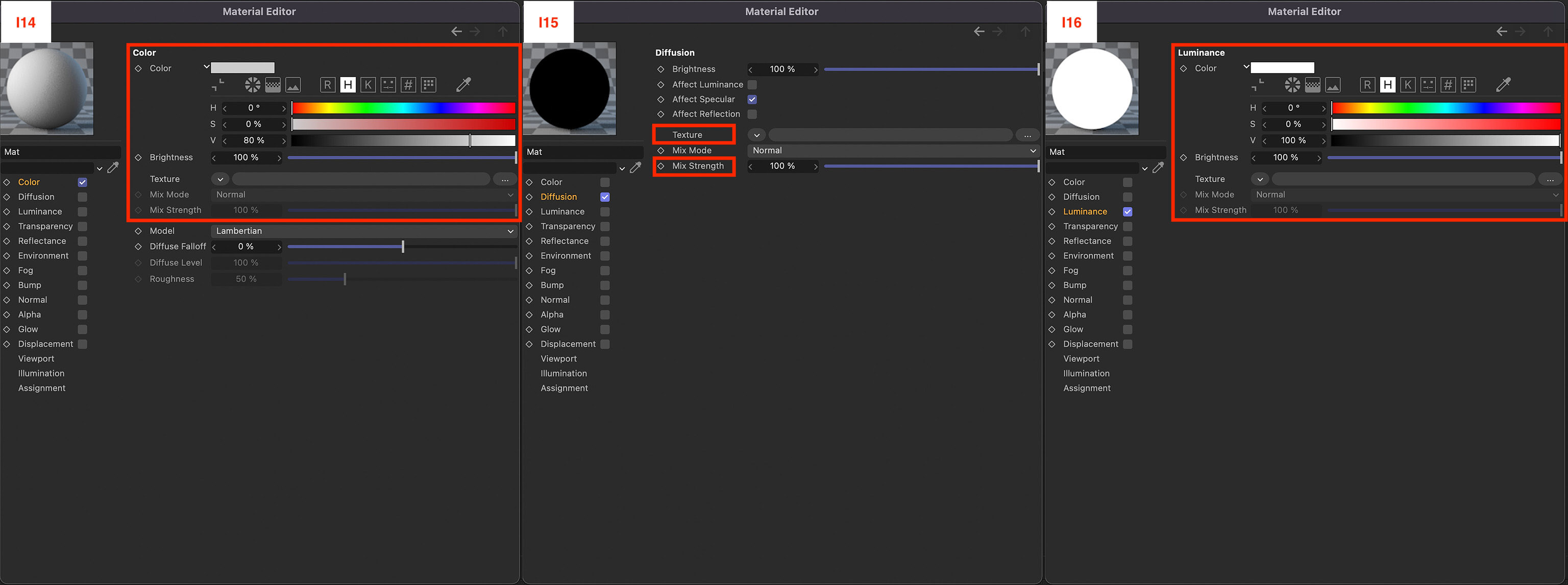Screen dimensions: 1568x585
Task: Click the Diffuse Falloff slider
Action: click(402, 247)
